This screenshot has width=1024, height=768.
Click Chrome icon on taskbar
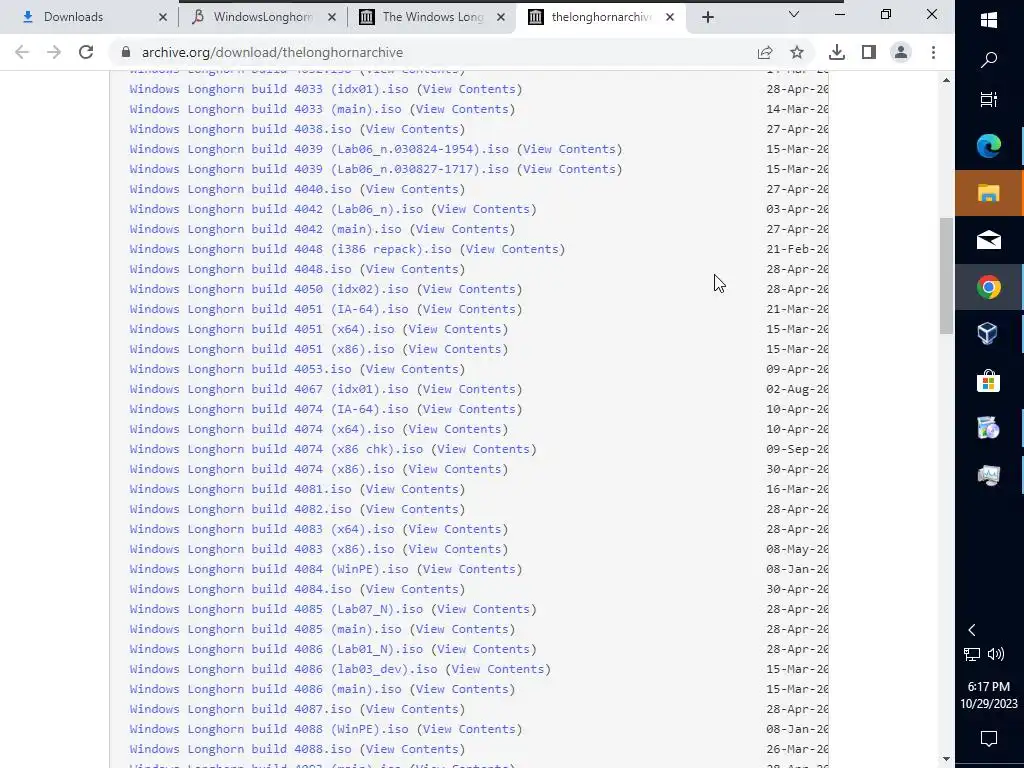[989, 287]
